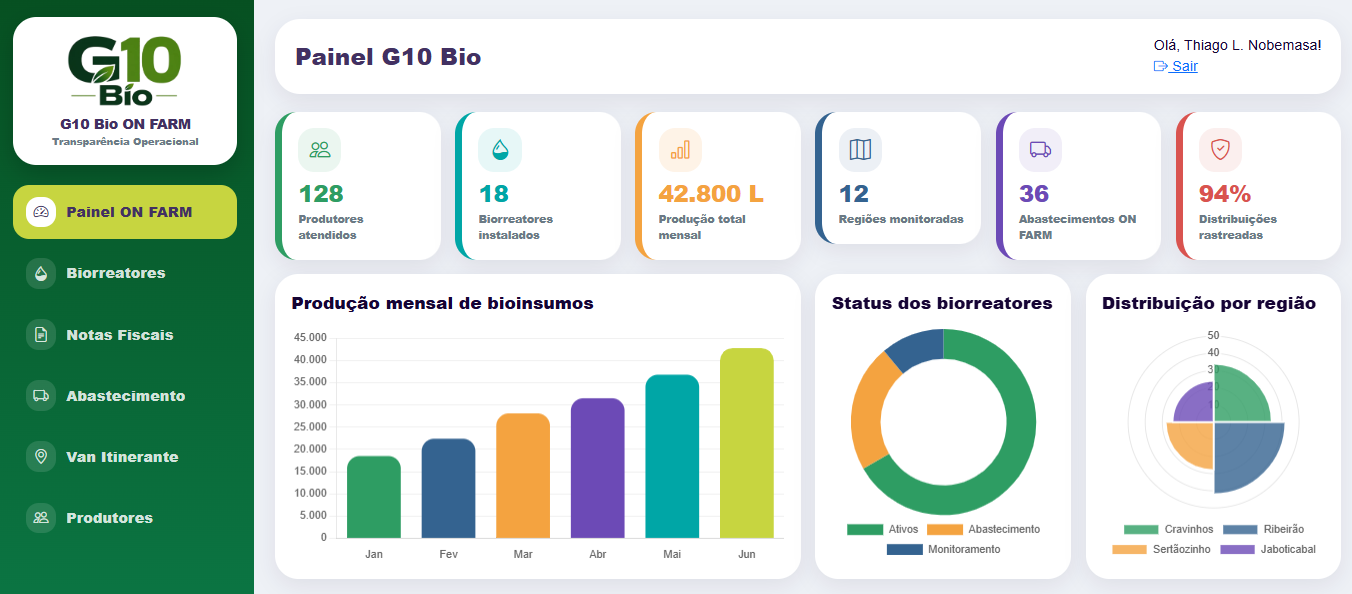Click the Van Itinerante location pin icon

[41, 456]
